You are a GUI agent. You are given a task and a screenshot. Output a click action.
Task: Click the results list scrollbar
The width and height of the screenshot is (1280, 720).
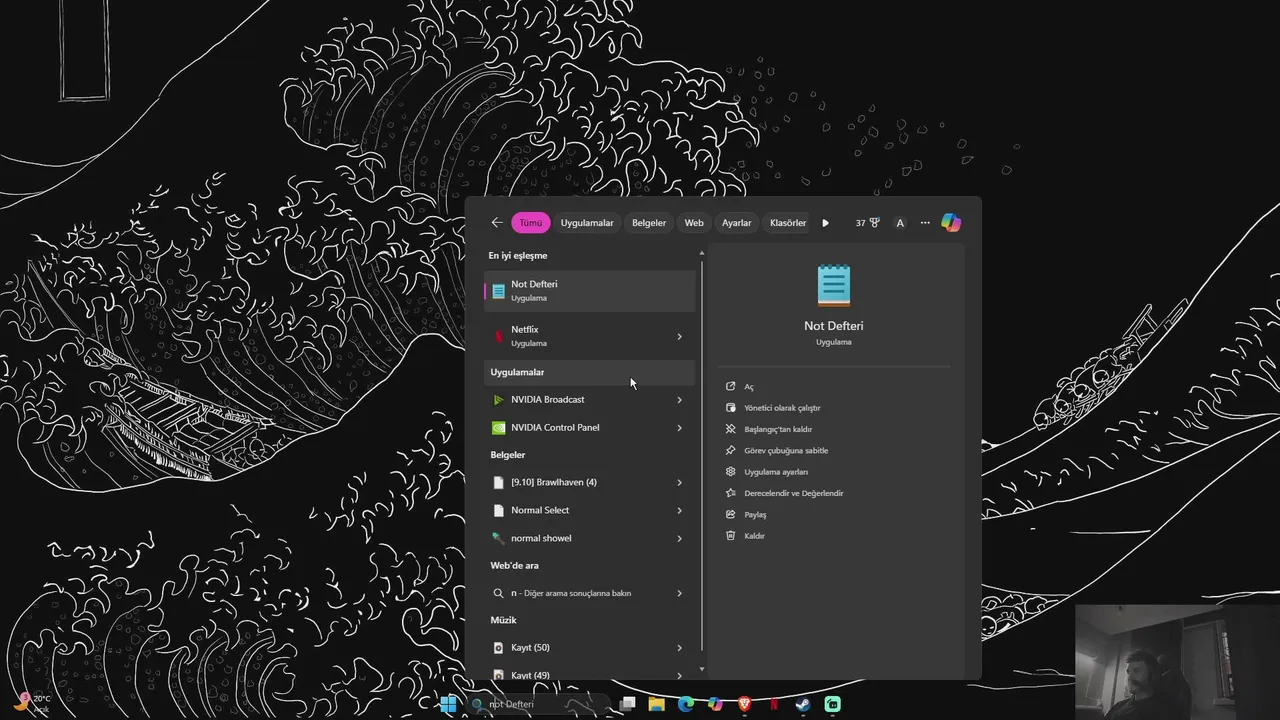702,455
